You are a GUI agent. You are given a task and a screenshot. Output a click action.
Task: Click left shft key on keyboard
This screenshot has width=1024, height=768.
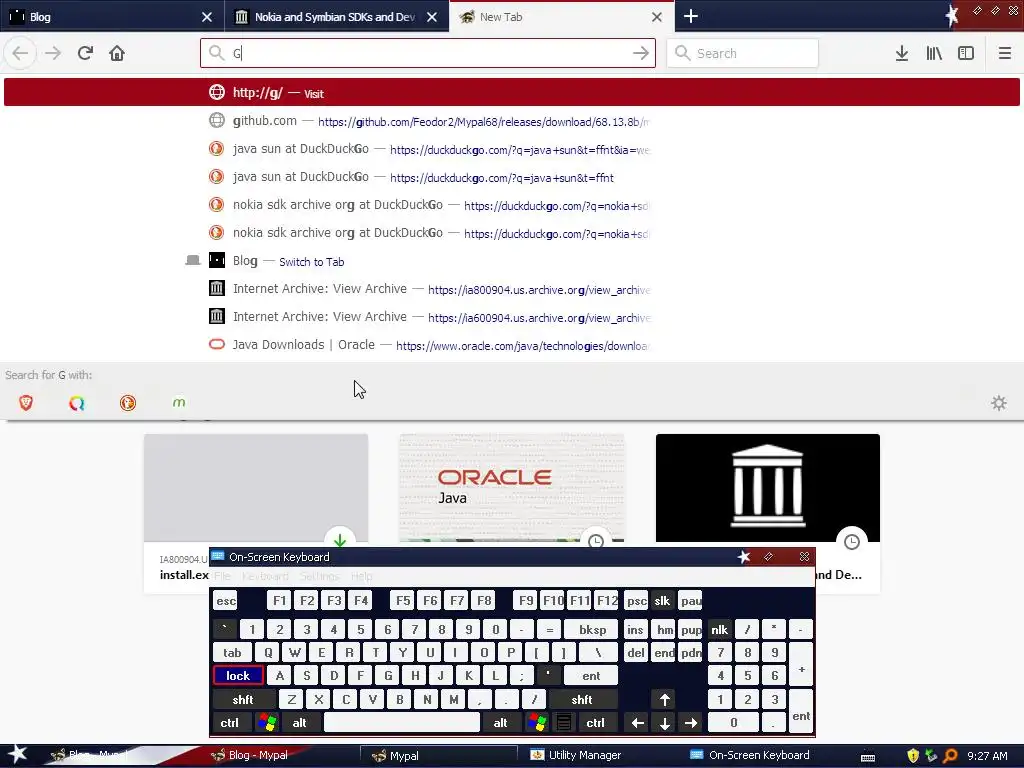243,699
